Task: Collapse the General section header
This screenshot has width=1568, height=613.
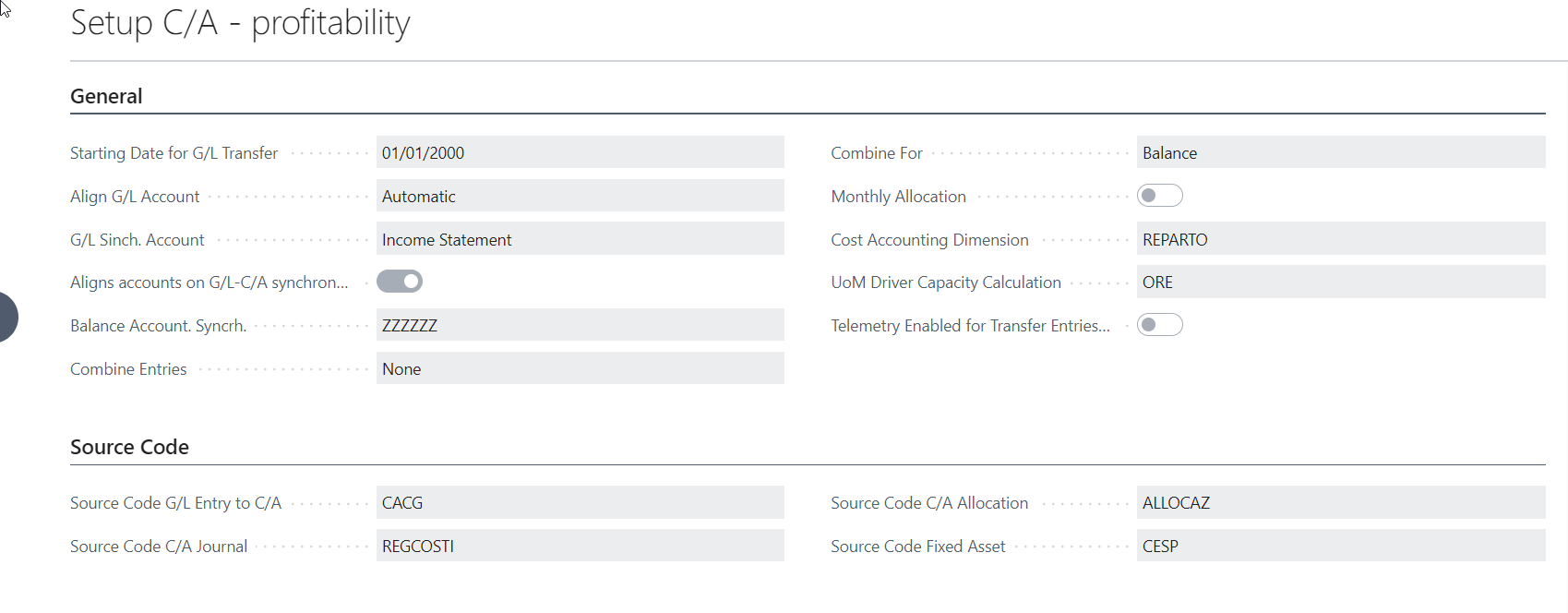Action: (106, 96)
